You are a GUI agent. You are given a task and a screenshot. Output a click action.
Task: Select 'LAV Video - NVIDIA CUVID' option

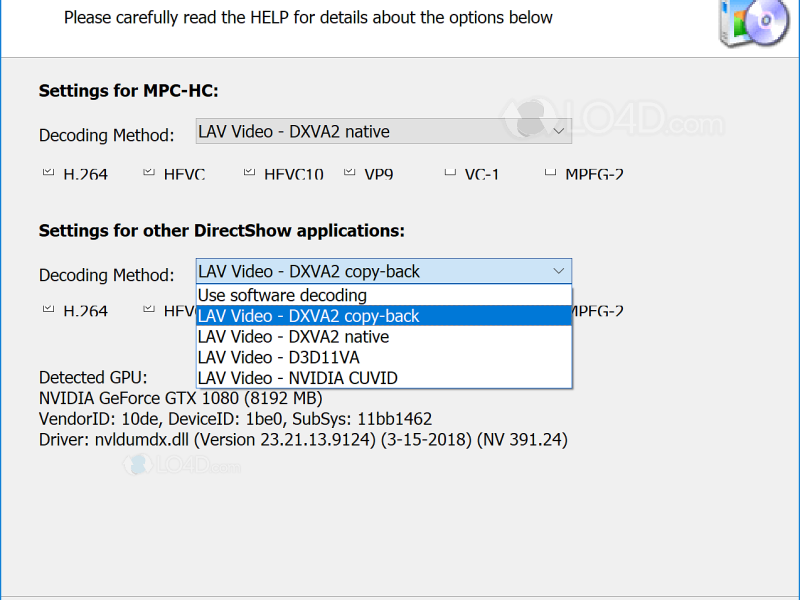click(x=384, y=378)
